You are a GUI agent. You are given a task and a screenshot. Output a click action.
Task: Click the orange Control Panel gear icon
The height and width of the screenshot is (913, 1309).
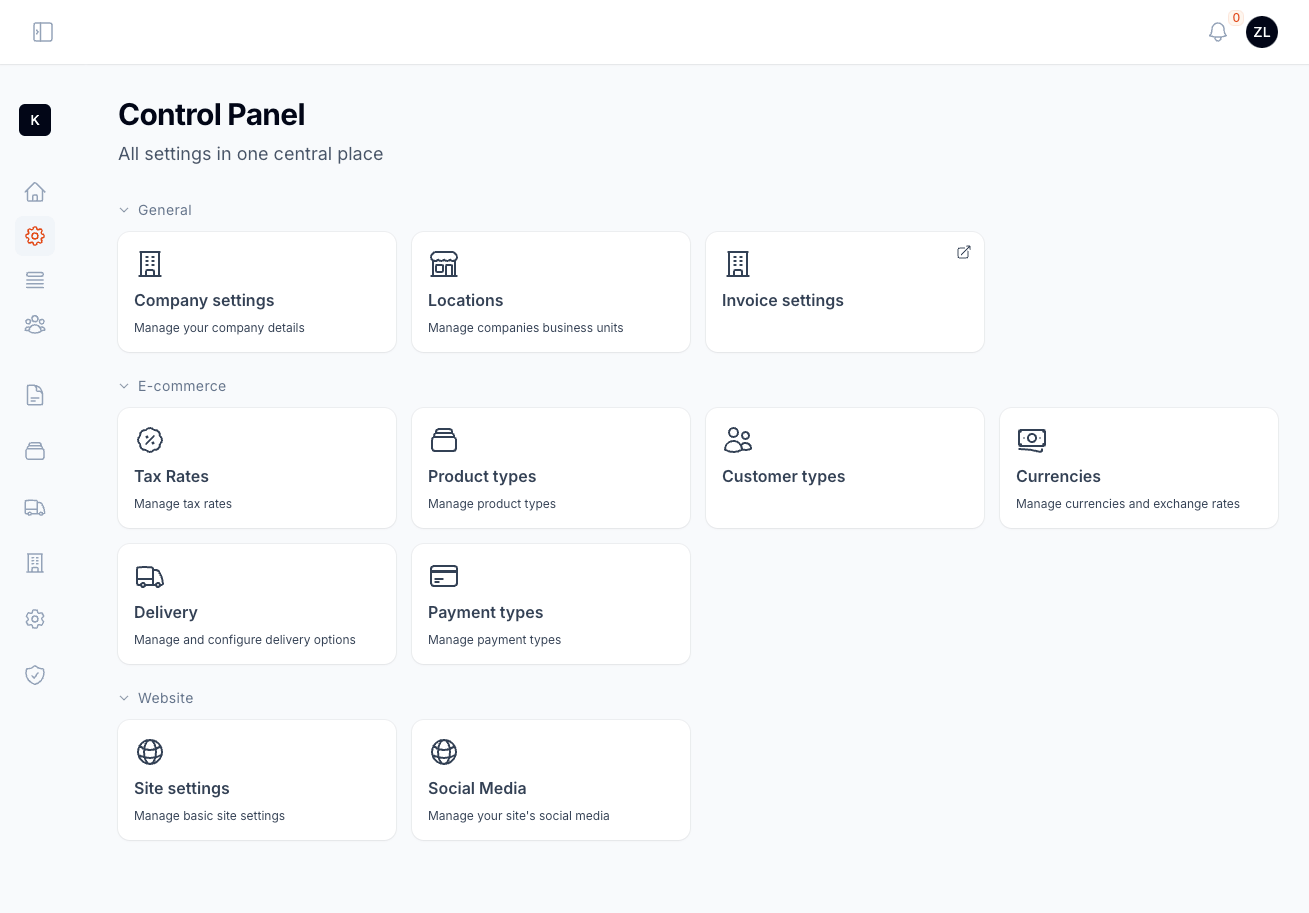pos(35,236)
